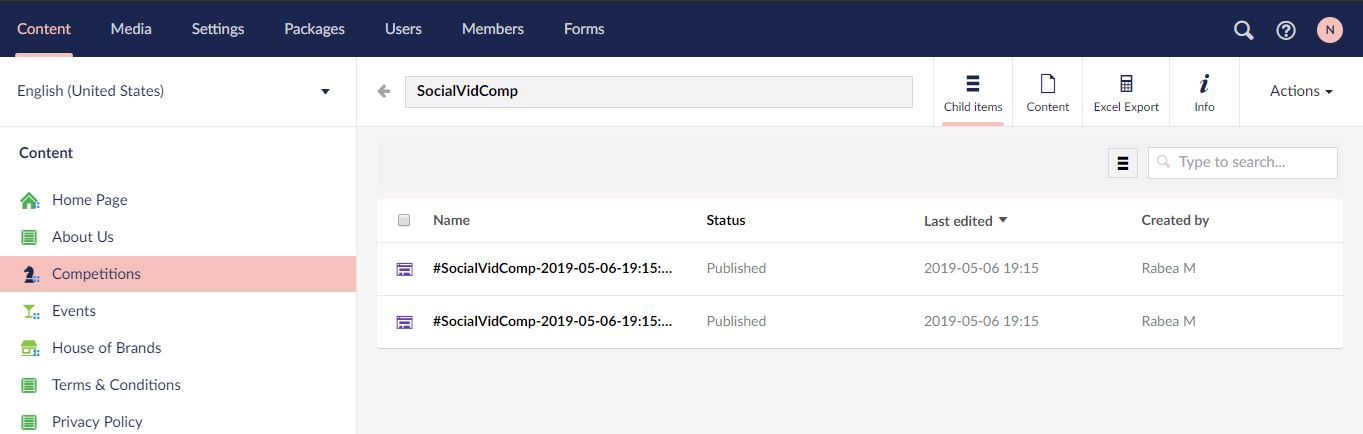The width and height of the screenshot is (1363, 434).
Task: Change layout with the list view icon
Action: (x=1123, y=163)
